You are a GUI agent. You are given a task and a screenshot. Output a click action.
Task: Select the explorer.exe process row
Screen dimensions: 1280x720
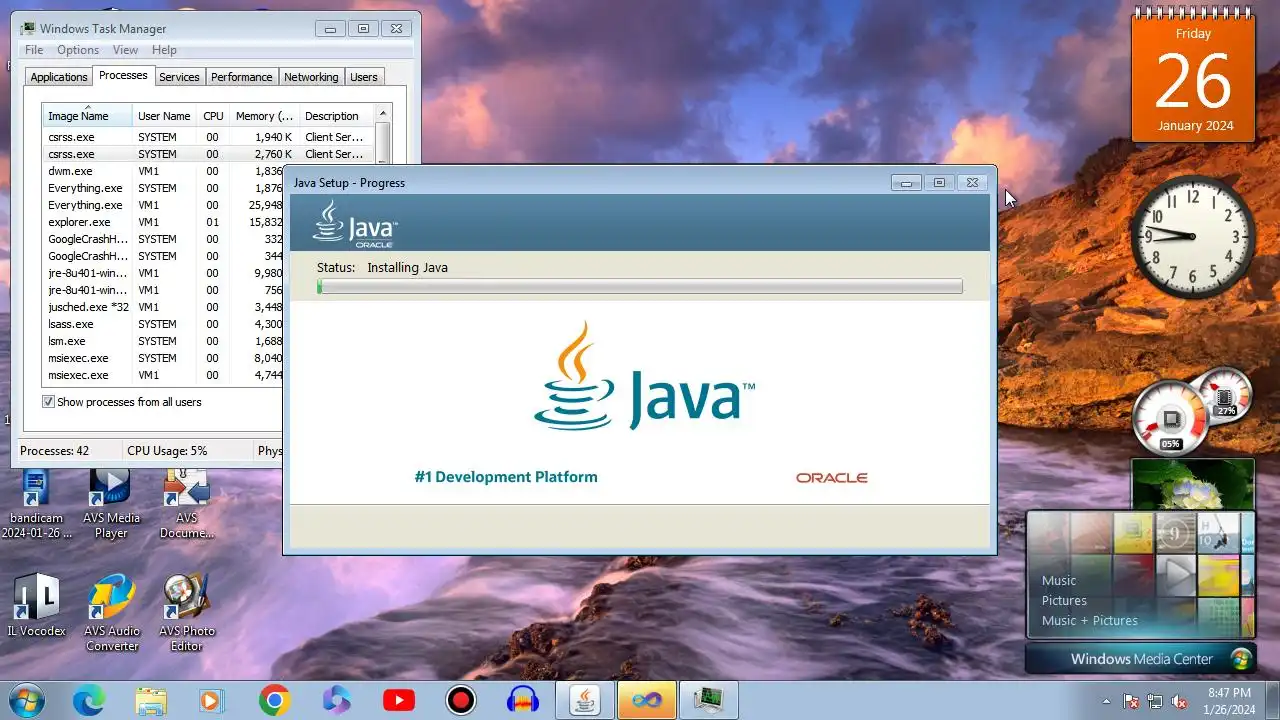pos(165,222)
